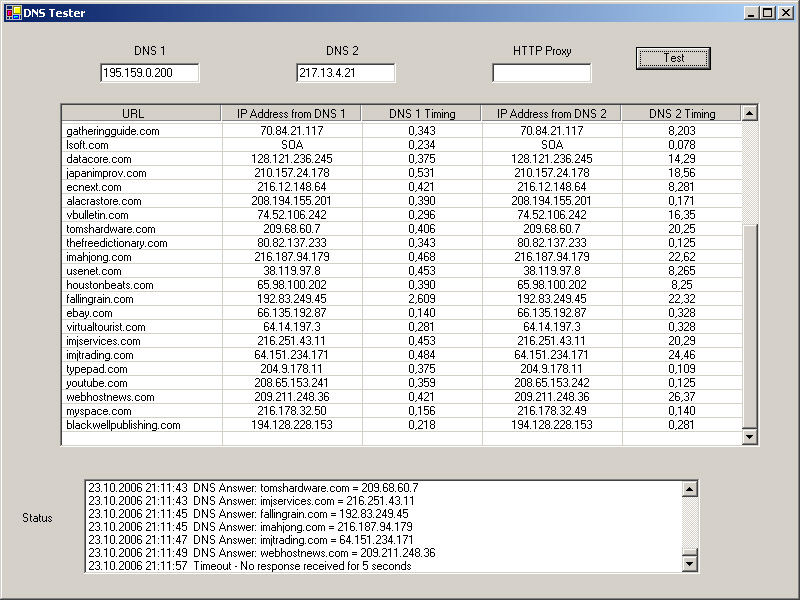
Task: Click the DNS 2 Timing column header
Action: pyautogui.click(x=682, y=113)
